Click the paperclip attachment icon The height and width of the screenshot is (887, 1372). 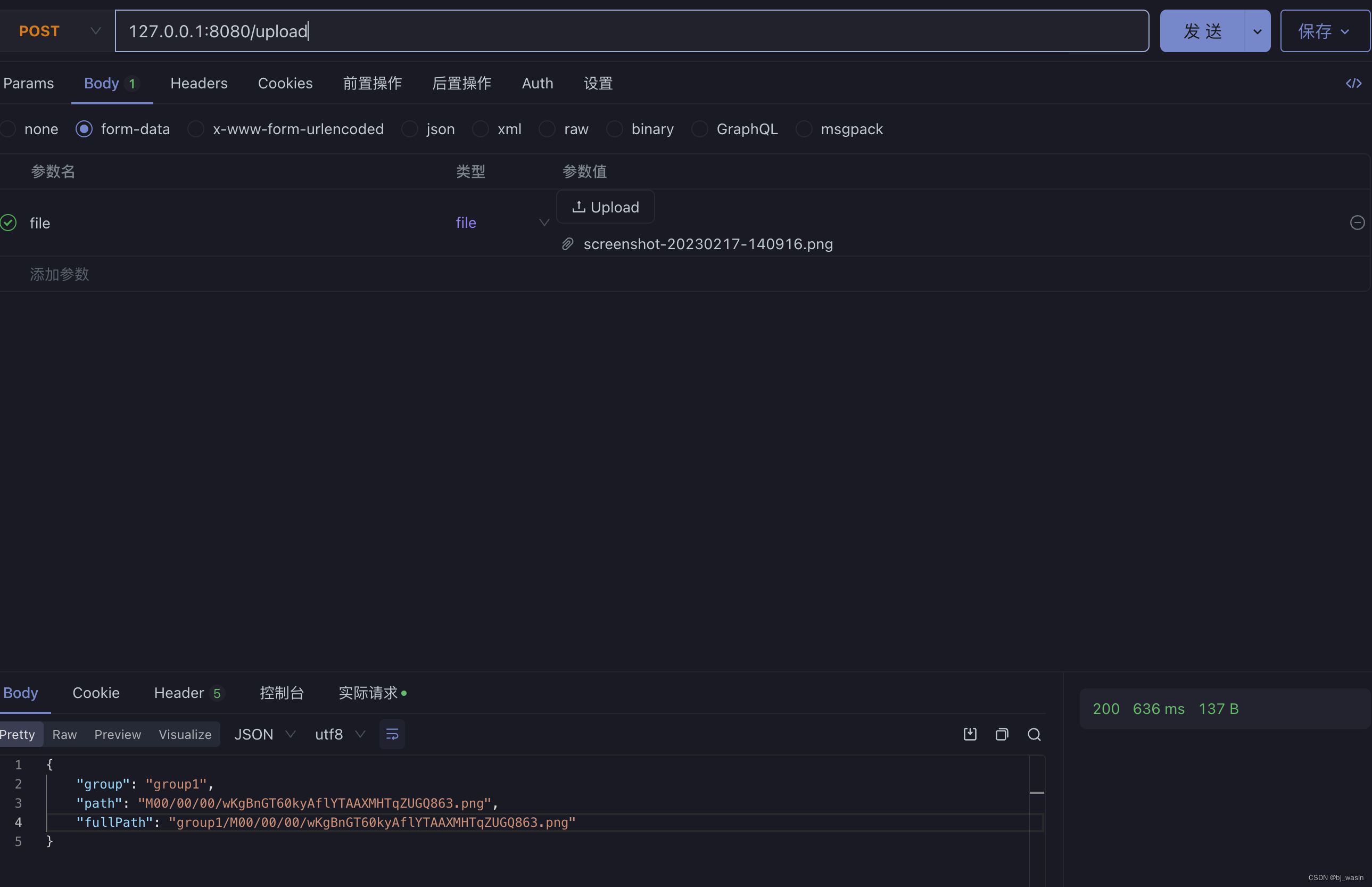pyautogui.click(x=568, y=244)
